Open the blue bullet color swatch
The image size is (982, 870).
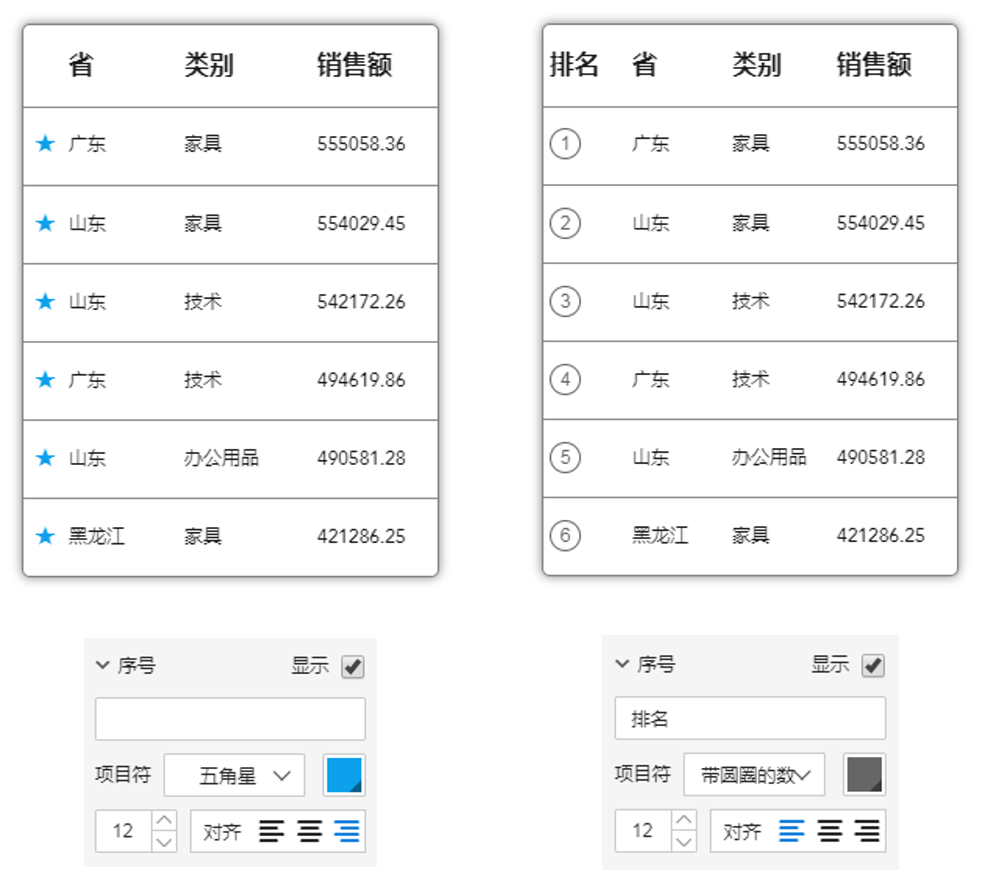344,775
